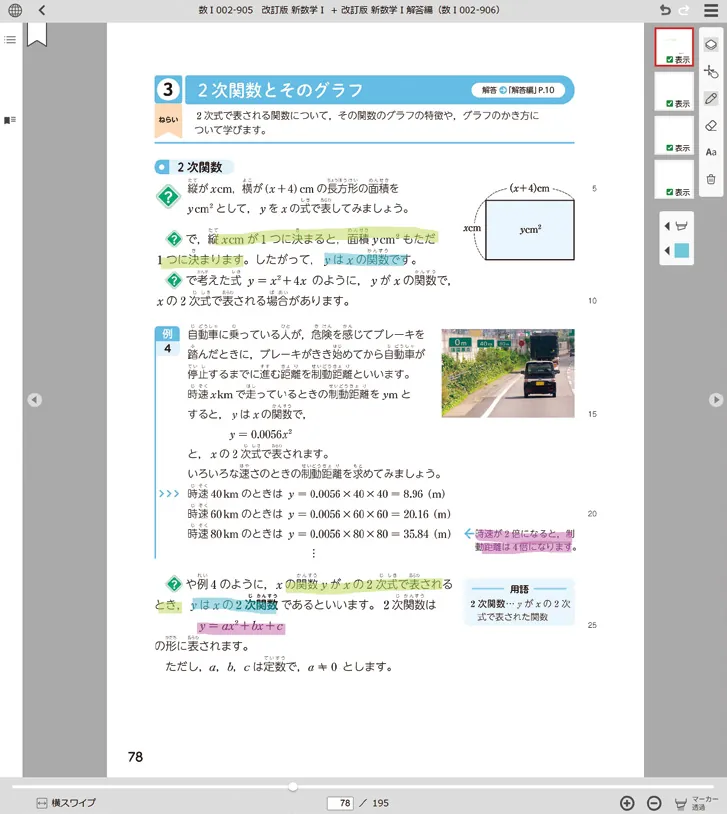Zoom in with the plus button
The image size is (727, 814).
click(627, 803)
